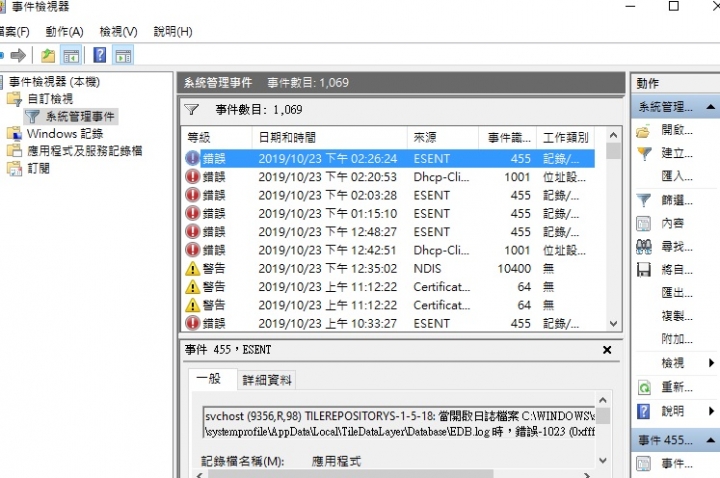Select 應用程式及服務記錄檔 tree node
The width and height of the screenshot is (720, 478).
click(84, 151)
